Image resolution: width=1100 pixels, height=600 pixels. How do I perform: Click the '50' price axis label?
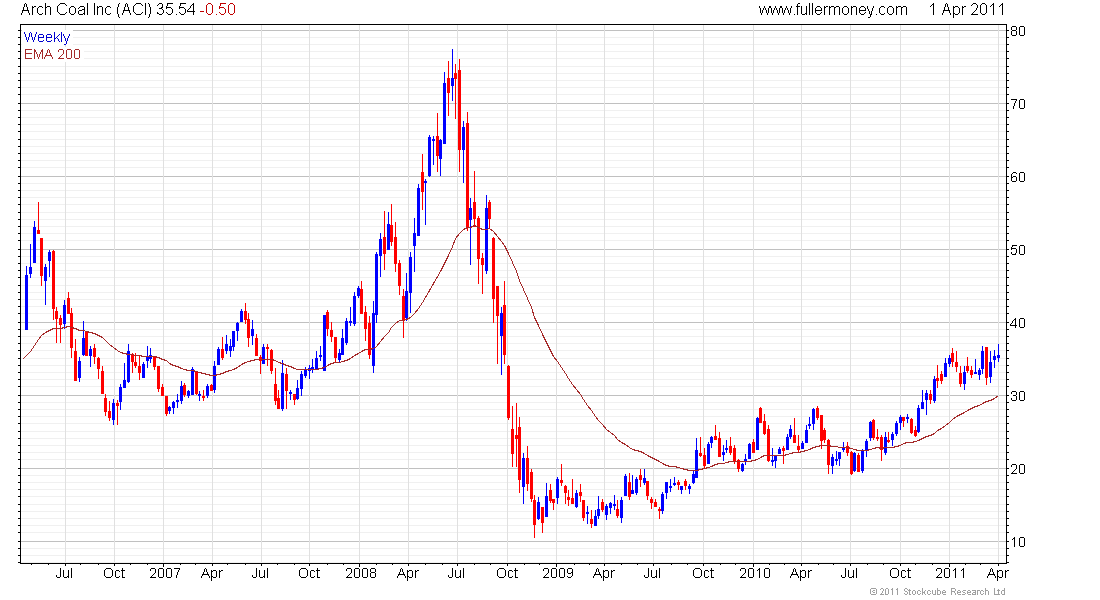pyautogui.click(x=1017, y=250)
